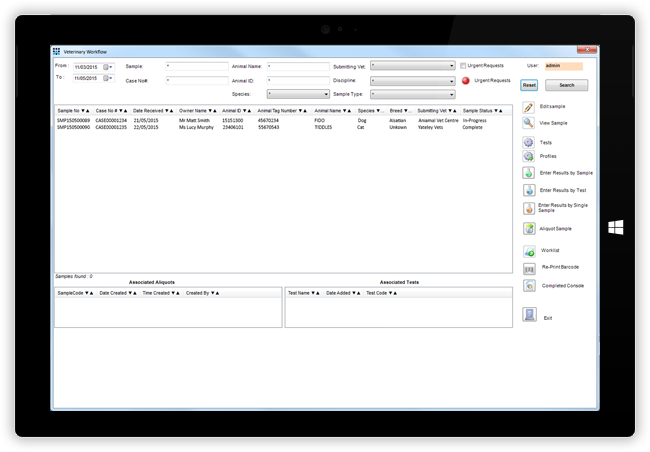
Task: Click Enter Results by Single Sample icon
Action: click(529, 208)
